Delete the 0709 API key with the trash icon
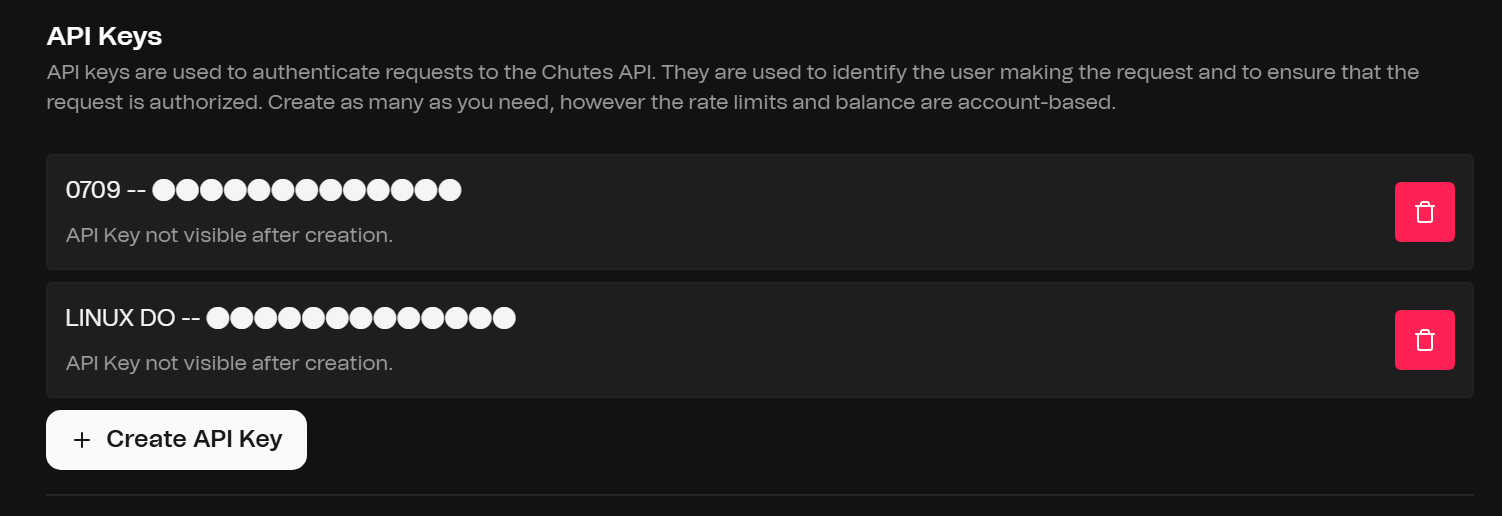 pos(1424,212)
